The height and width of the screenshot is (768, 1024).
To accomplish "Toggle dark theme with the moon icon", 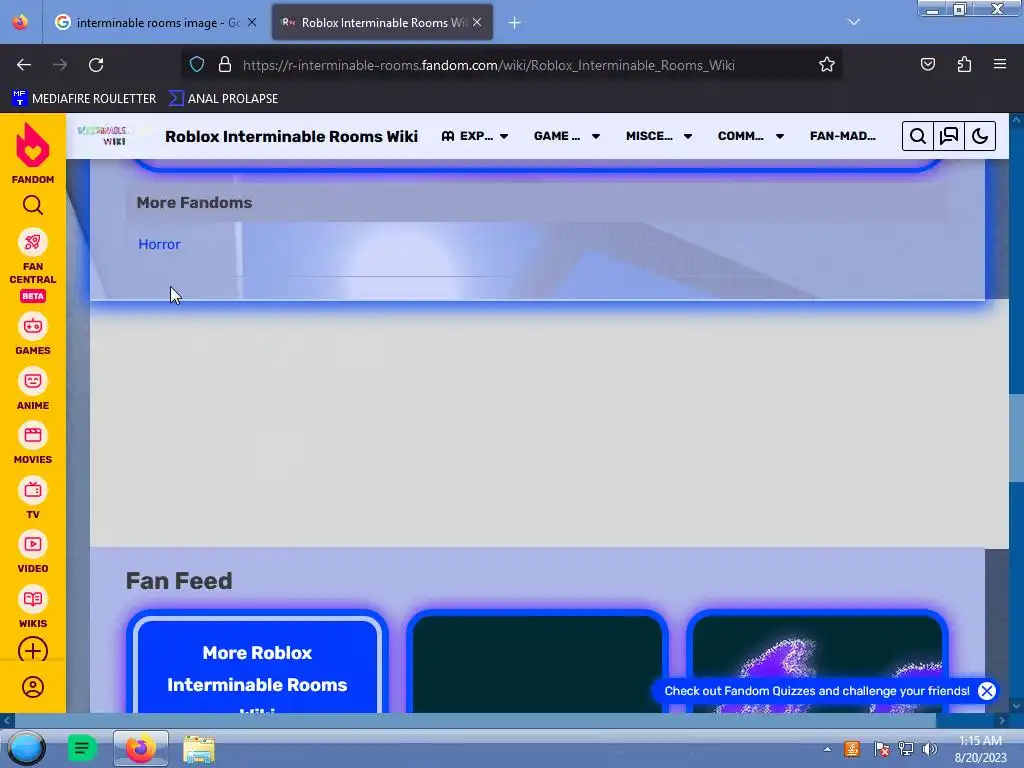I will coord(980,136).
